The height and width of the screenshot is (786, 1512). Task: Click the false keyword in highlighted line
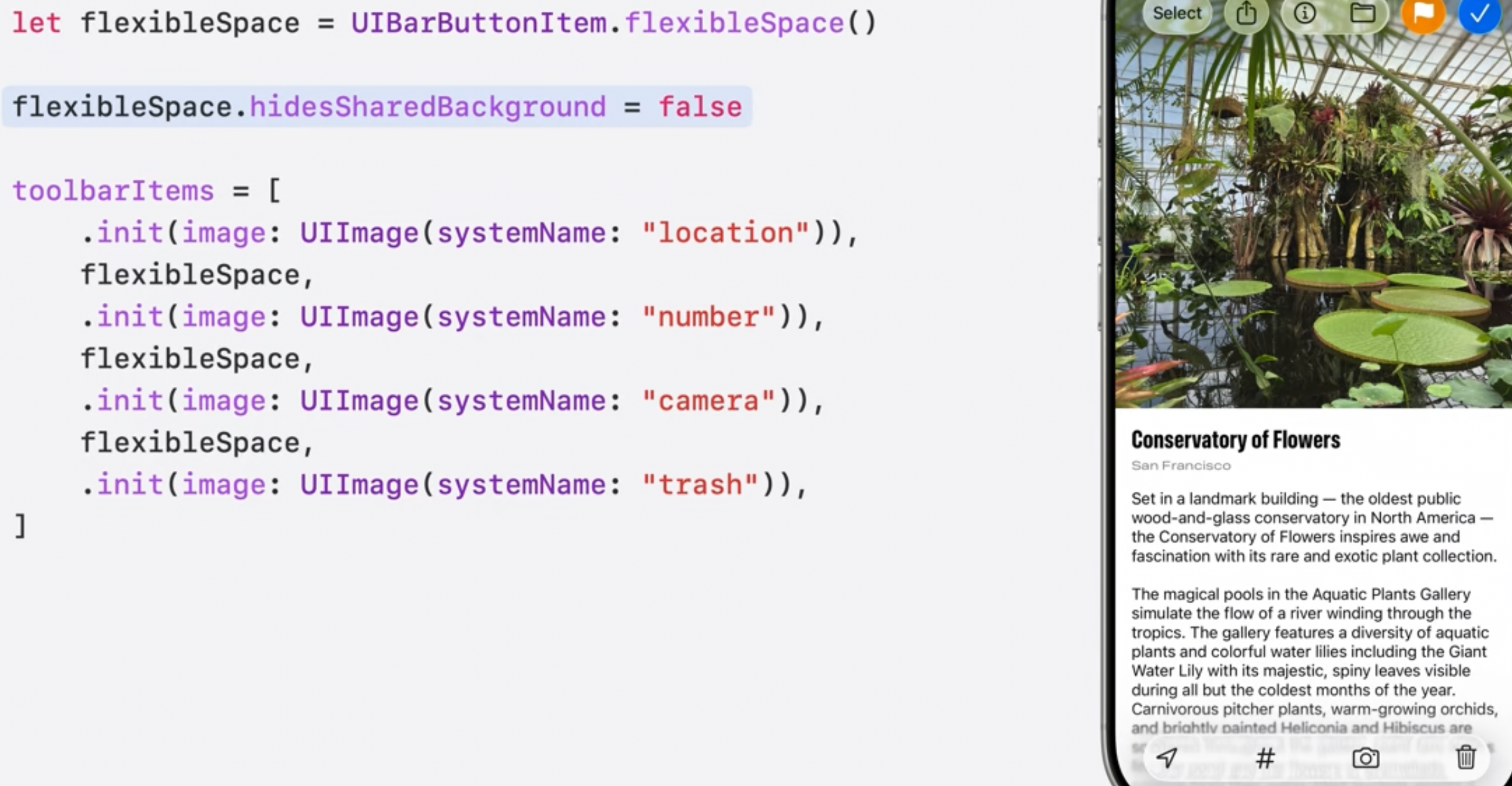[700, 107]
